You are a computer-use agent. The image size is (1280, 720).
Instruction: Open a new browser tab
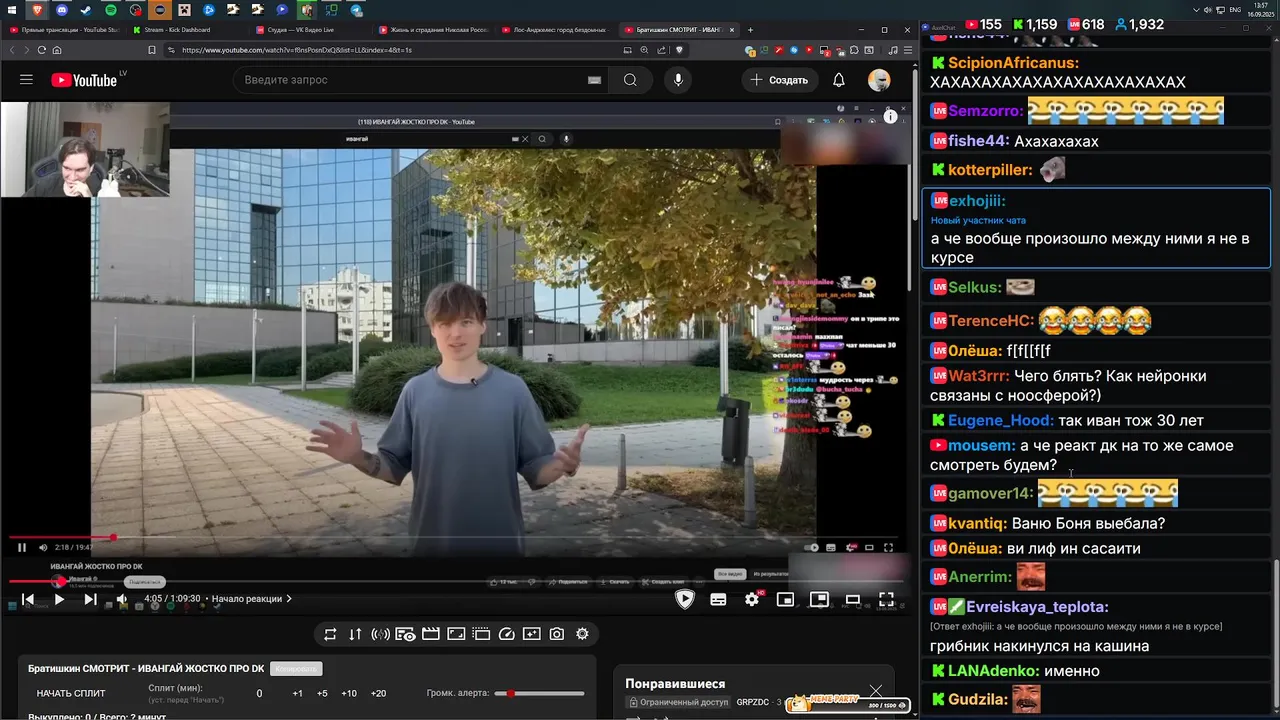click(751, 30)
